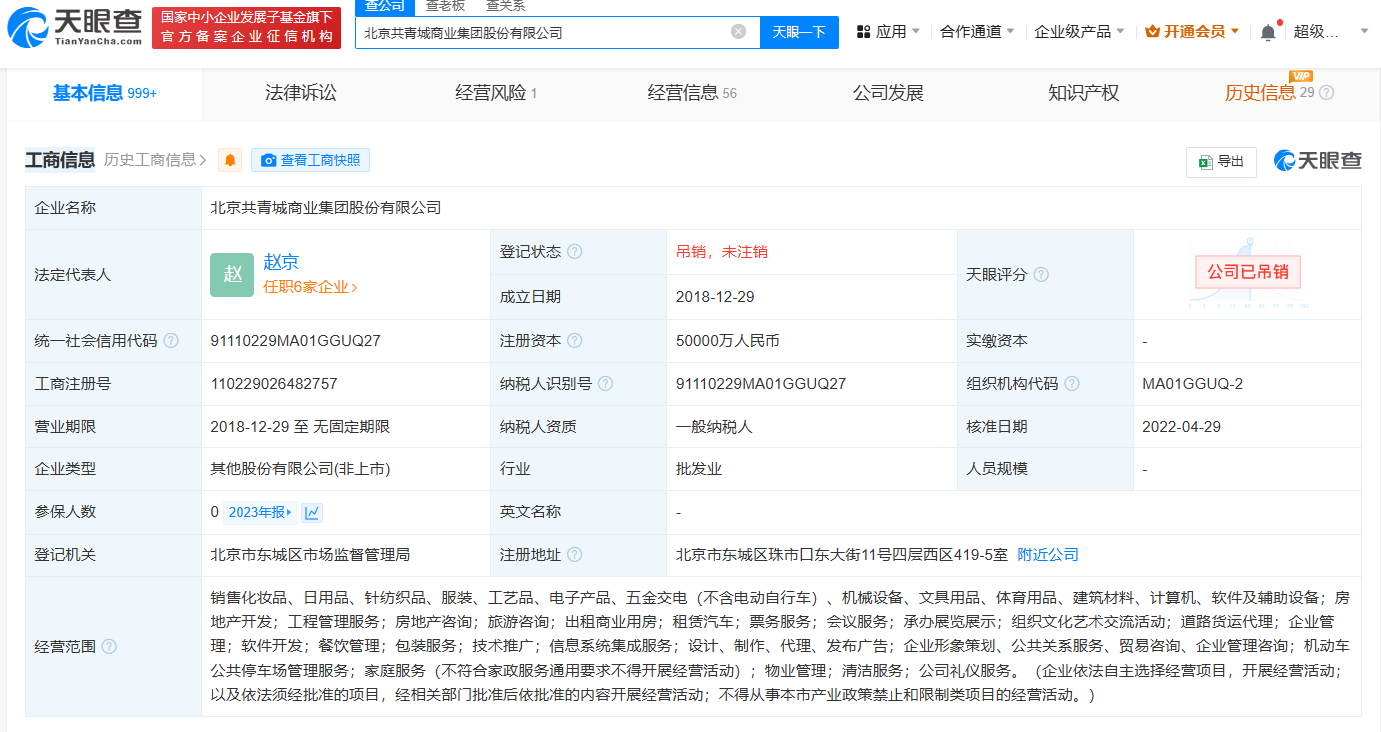Click the red 官方备案企业征信机构 banner
The height and width of the screenshot is (732, 1381).
pos(246,28)
